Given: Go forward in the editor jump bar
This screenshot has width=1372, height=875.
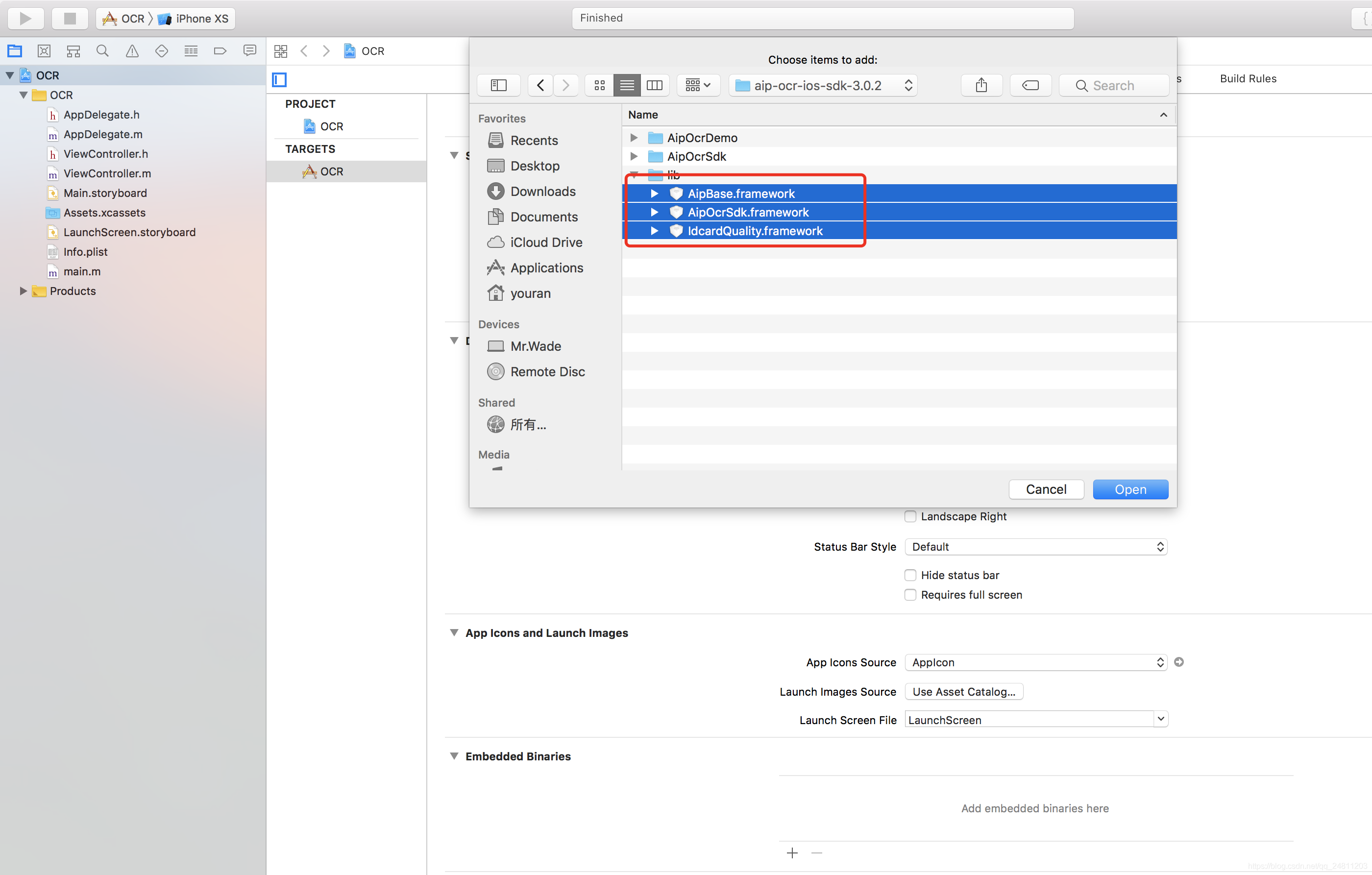Looking at the screenshot, I should point(326,51).
